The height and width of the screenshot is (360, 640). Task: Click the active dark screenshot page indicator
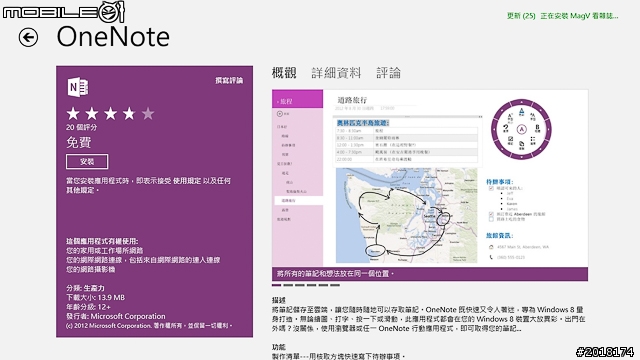click(276, 285)
